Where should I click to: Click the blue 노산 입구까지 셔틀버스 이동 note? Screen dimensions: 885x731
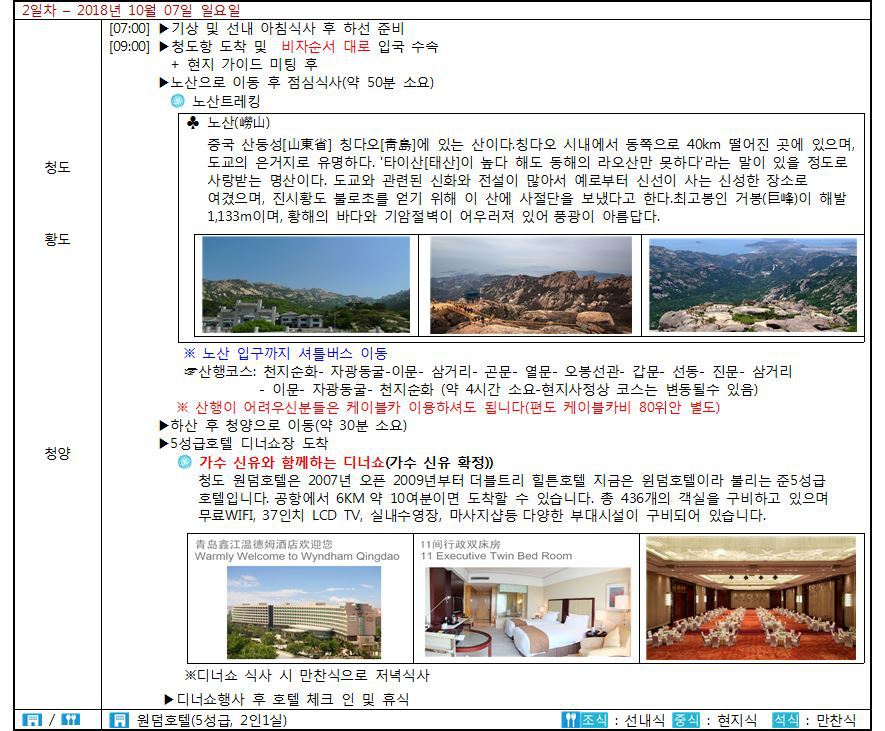tap(285, 353)
